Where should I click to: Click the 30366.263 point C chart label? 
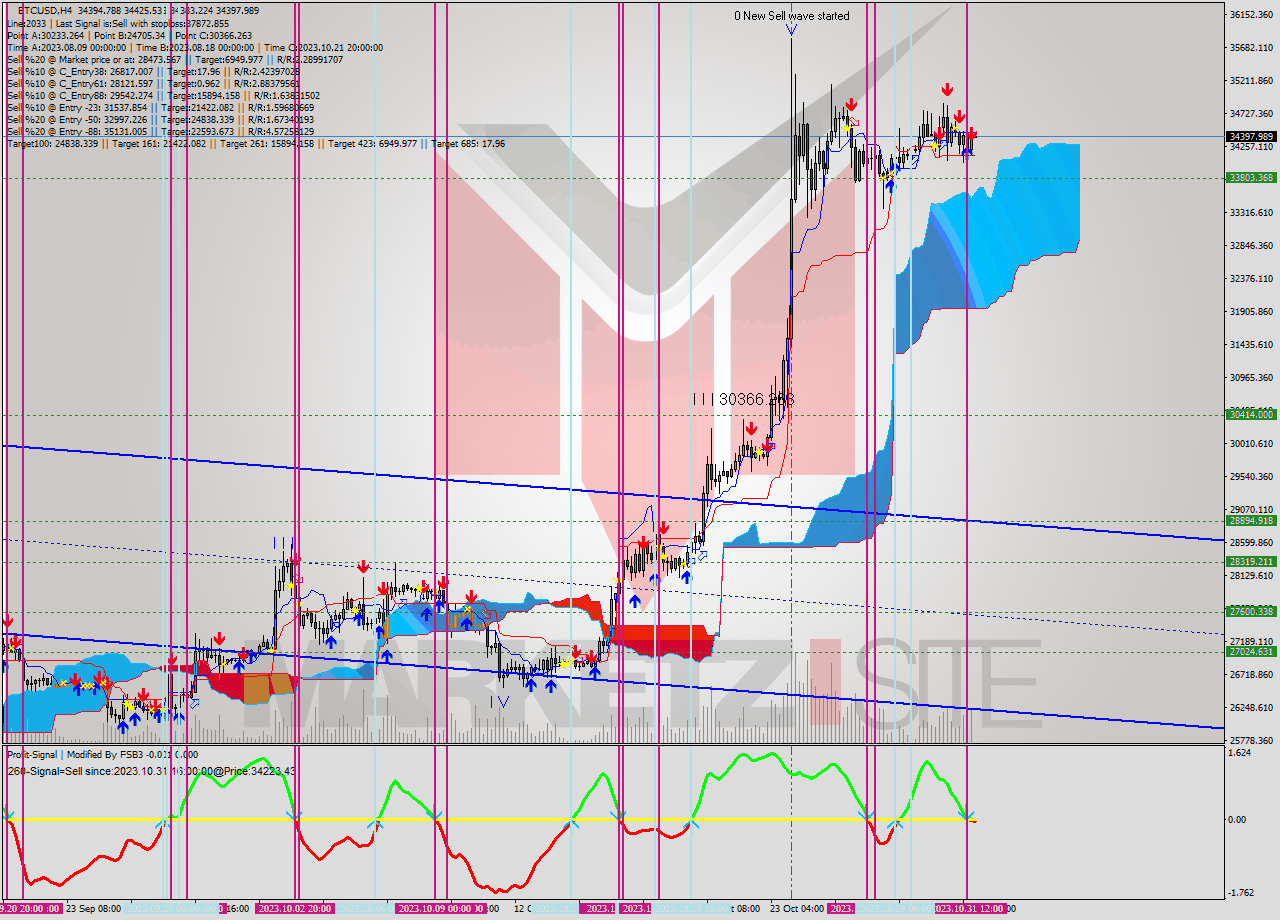743,399
